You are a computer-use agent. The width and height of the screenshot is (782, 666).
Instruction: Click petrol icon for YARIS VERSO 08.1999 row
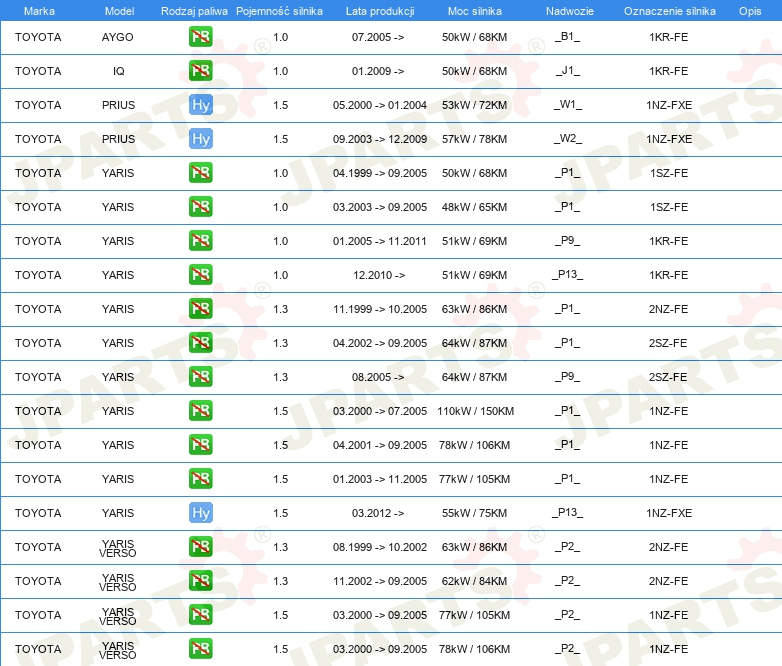200,547
